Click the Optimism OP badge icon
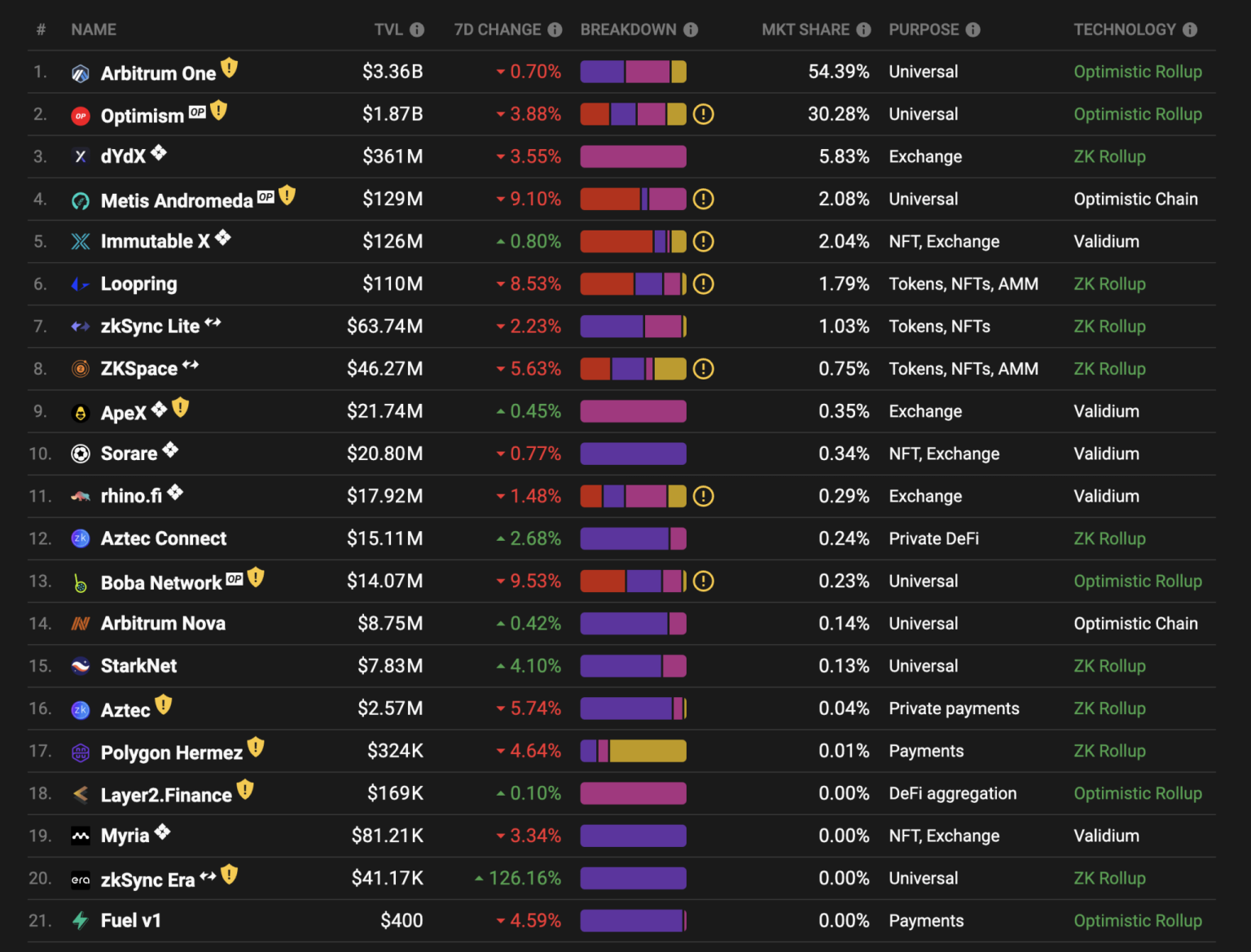The height and width of the screenshot is (952, 1251). click(x=196, y=112)
